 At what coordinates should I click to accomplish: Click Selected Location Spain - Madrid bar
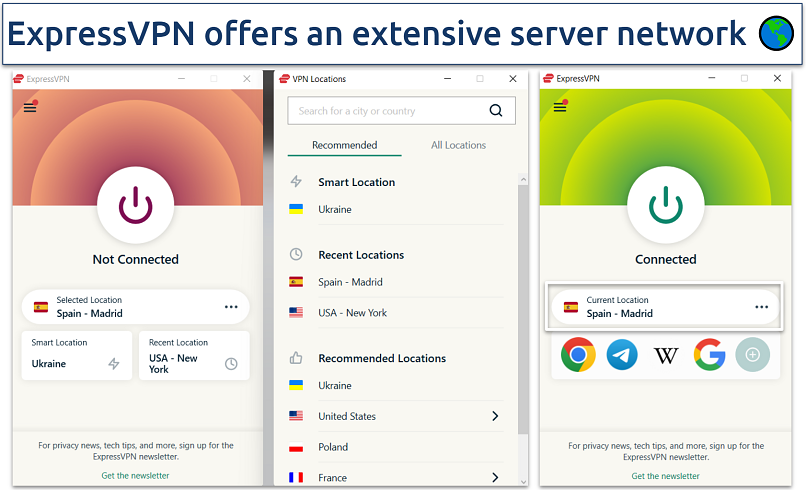(136, 307)
